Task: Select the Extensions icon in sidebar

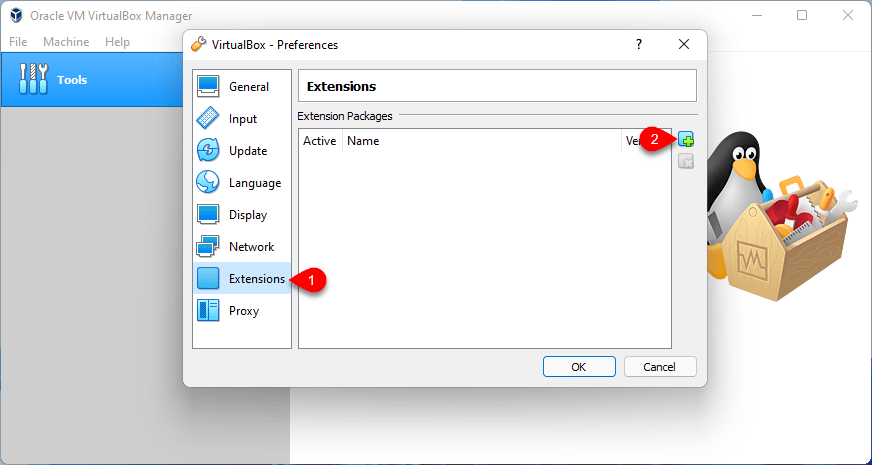Action: coord(209,279)
